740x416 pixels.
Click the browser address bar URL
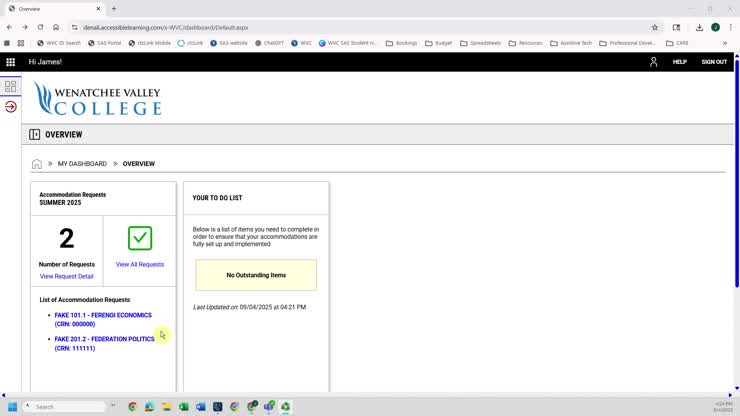tap(166, 27)
